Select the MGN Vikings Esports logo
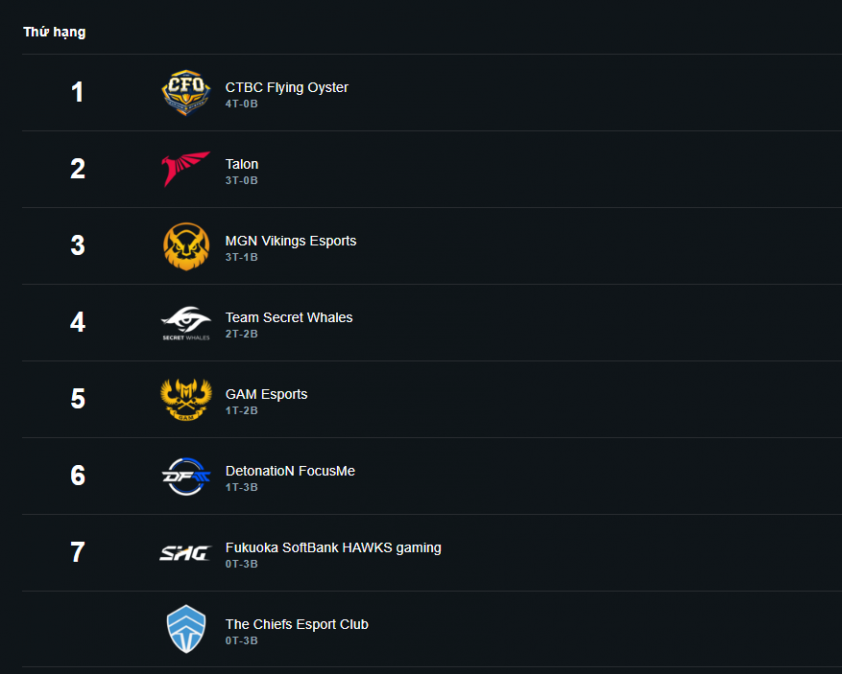The height and width of the screenshot is (674, 842). pyautogui.click(x=186, y=246)
